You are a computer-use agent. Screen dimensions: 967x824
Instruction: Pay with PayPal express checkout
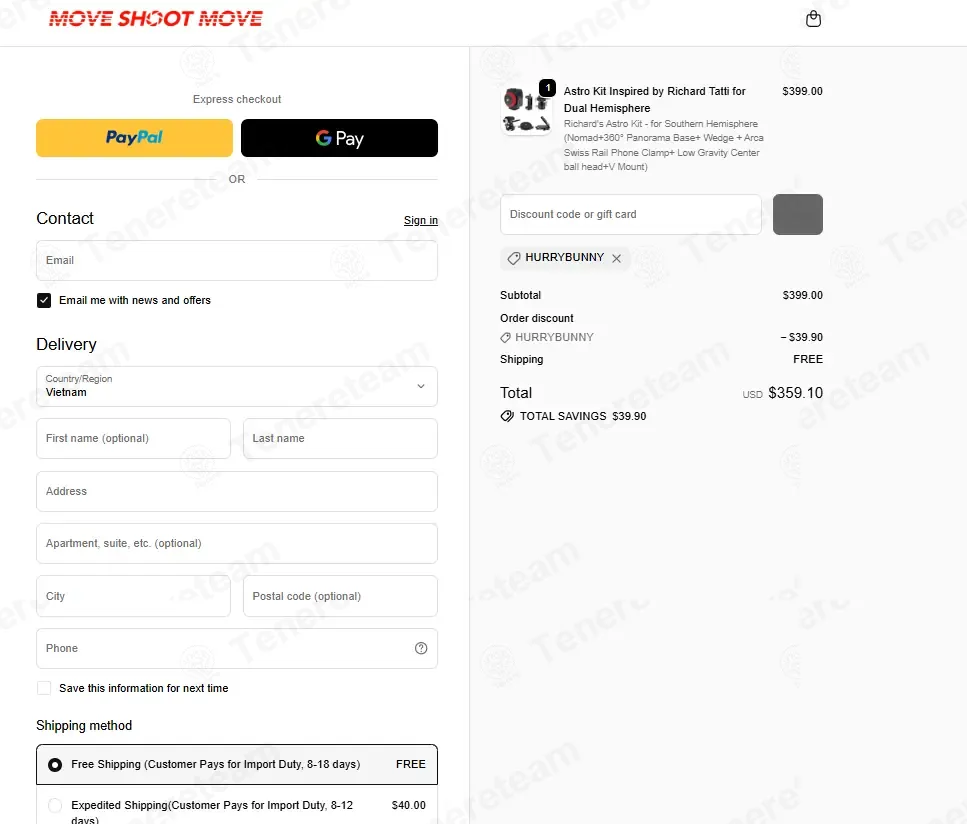134,138
